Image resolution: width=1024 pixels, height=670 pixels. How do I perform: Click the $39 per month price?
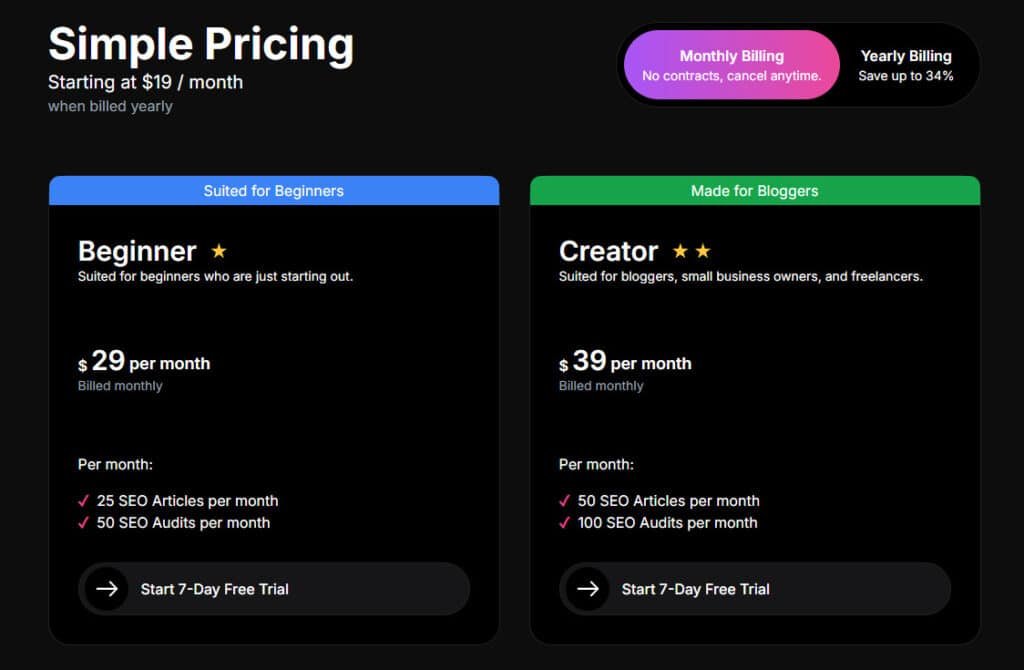pos(625,362)
